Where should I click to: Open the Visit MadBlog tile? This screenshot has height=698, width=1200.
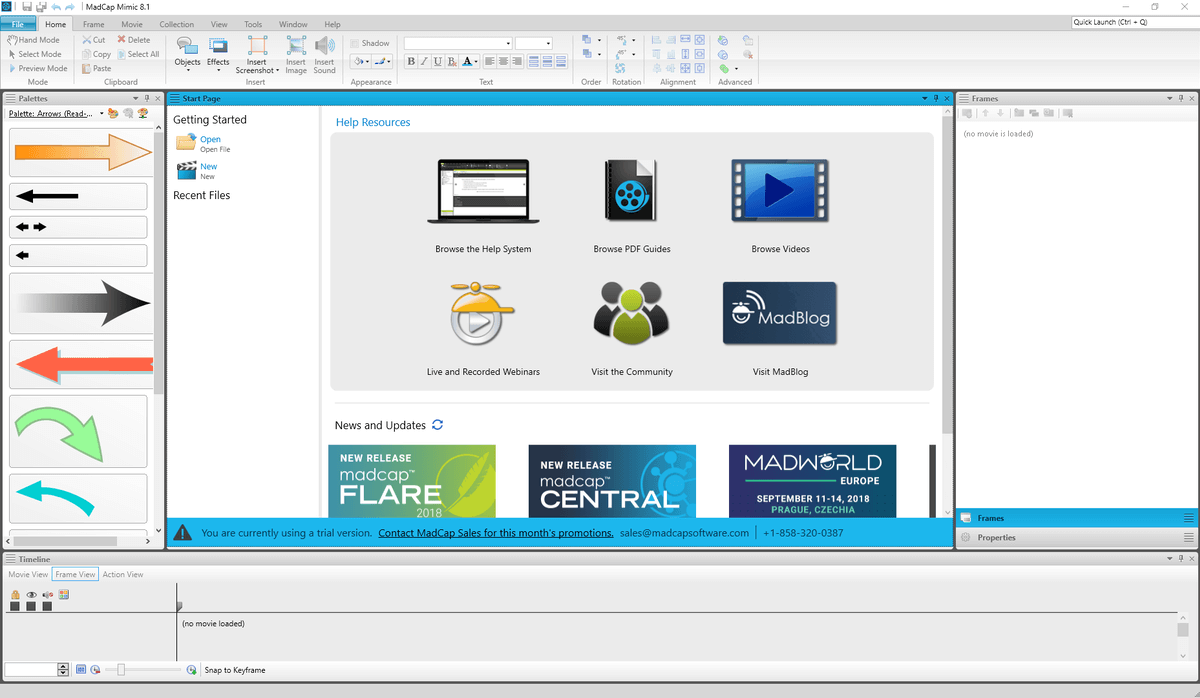[780, 314]
